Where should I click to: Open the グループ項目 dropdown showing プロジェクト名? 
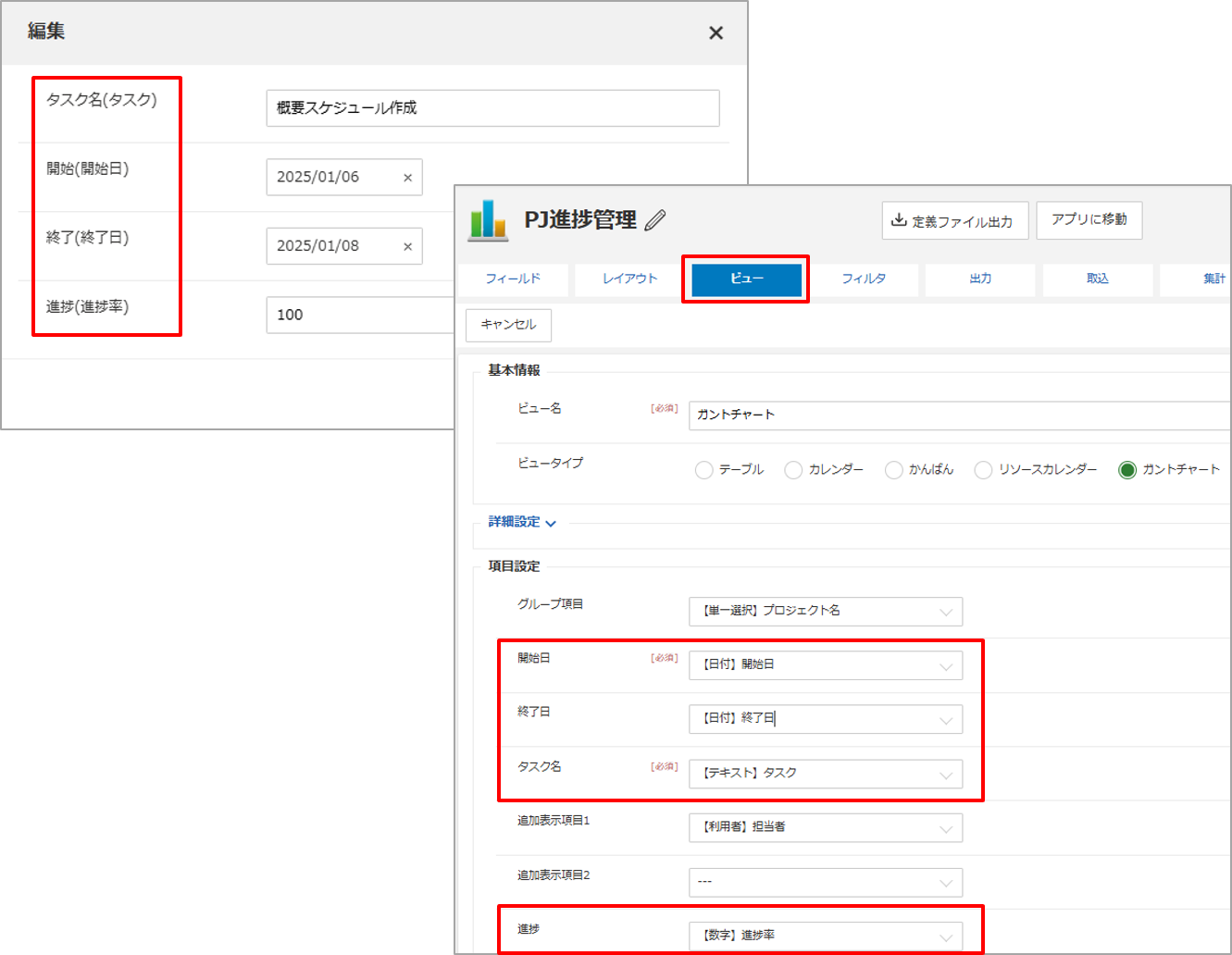pos(826,612)
